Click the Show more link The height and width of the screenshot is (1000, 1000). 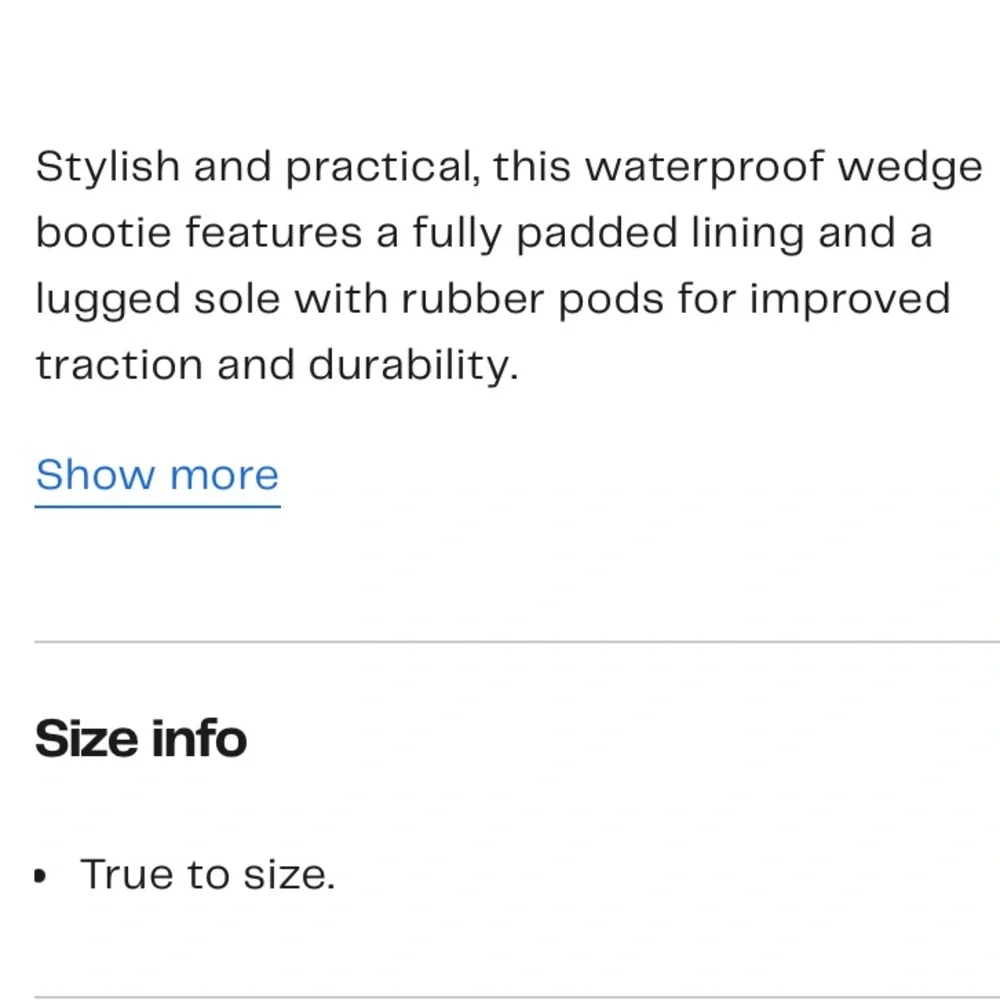pos(158,475)
